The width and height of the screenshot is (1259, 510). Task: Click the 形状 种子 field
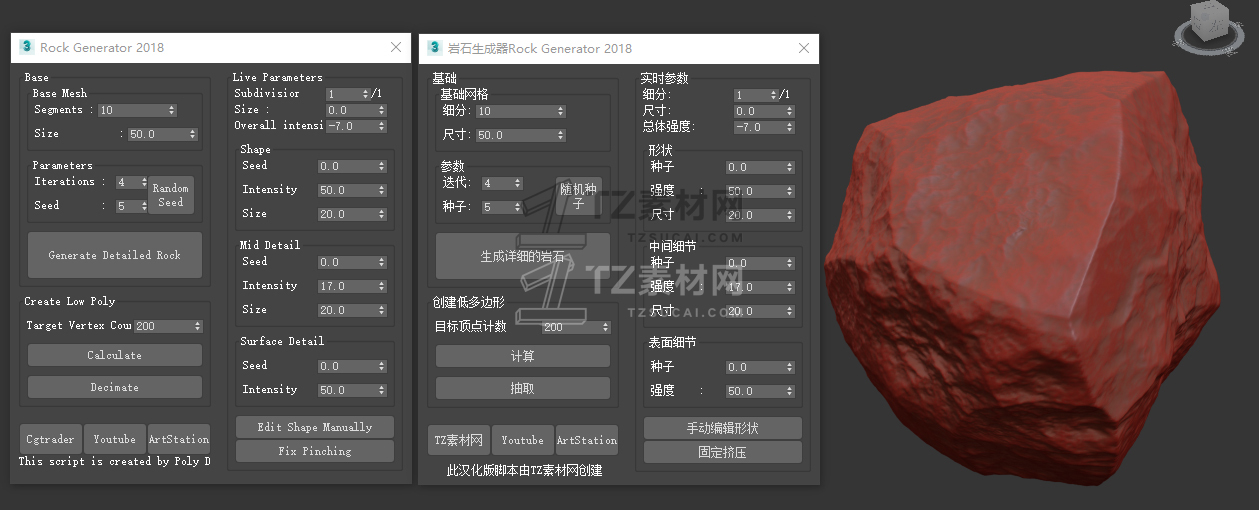[x=755, y=167]
